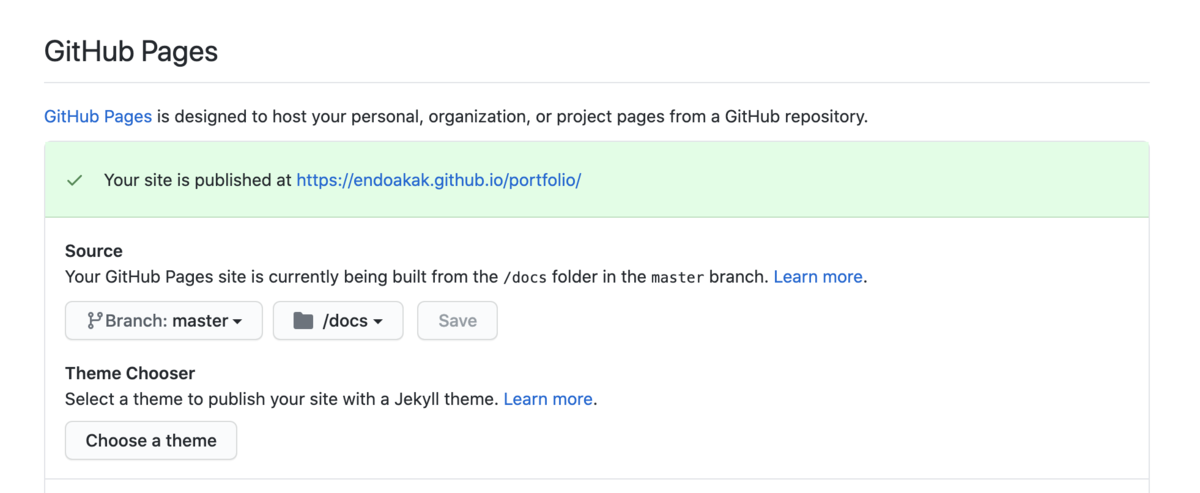Follow the blue GitHub Pages link

click(x=98, y=116)
